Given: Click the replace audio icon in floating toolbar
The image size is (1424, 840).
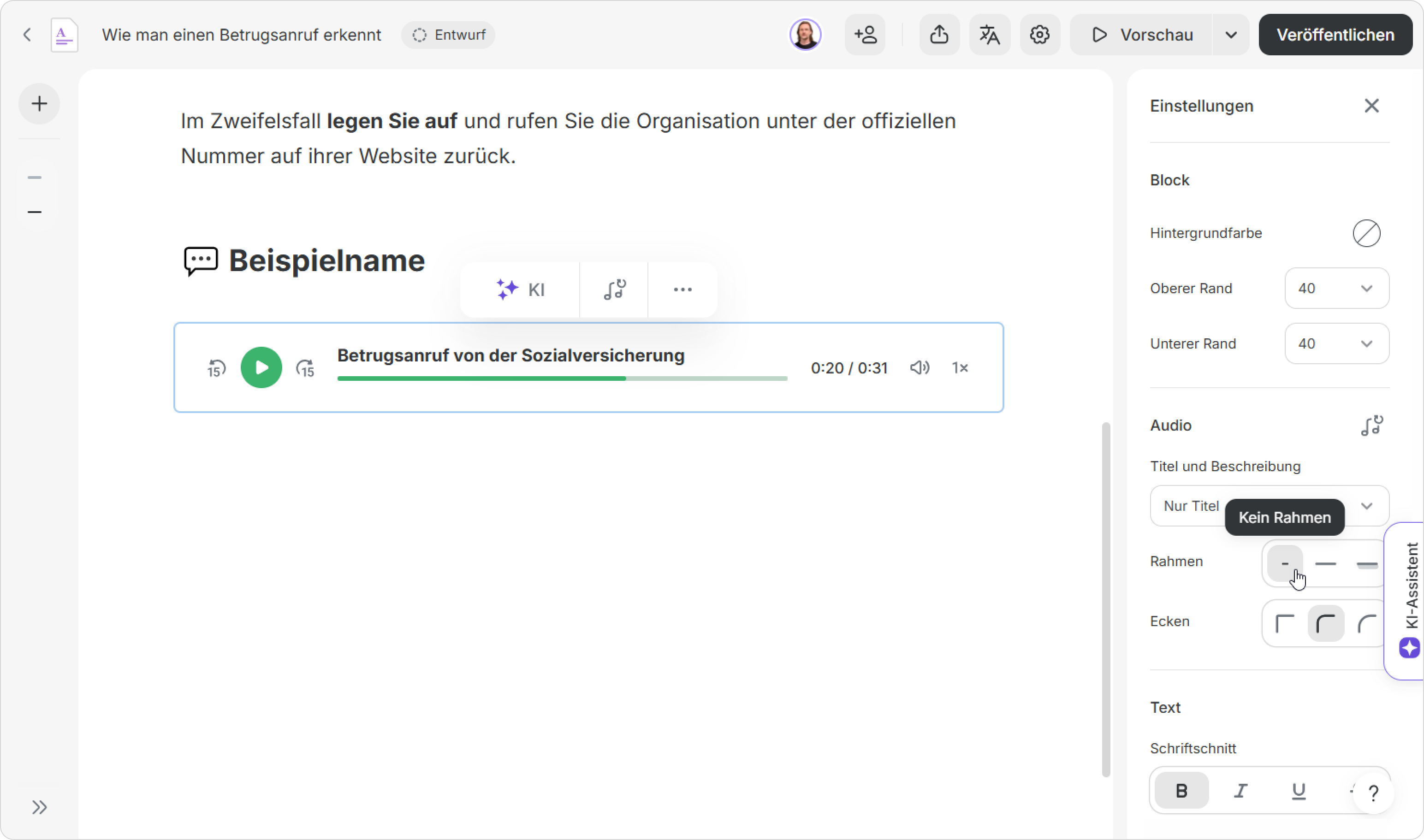Looking at the screenshot, I should (x=614, y=289).
